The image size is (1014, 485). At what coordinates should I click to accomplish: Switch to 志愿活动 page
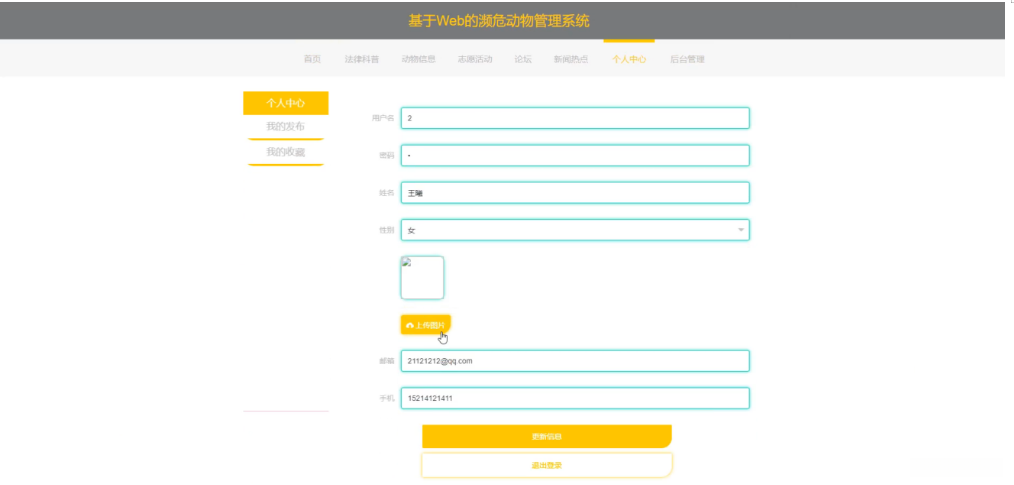tap(475, 59)
